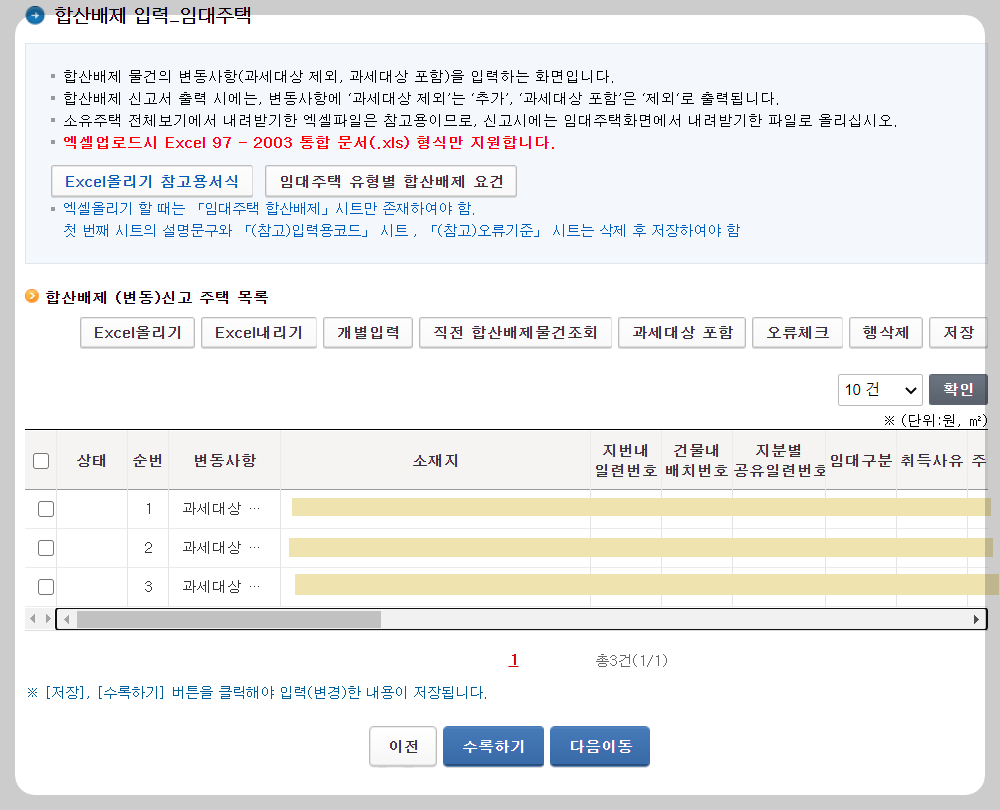The image size is (1000, 810).
Task: Select 개별입력 for individual entry
Action: (x=368, y=333)
